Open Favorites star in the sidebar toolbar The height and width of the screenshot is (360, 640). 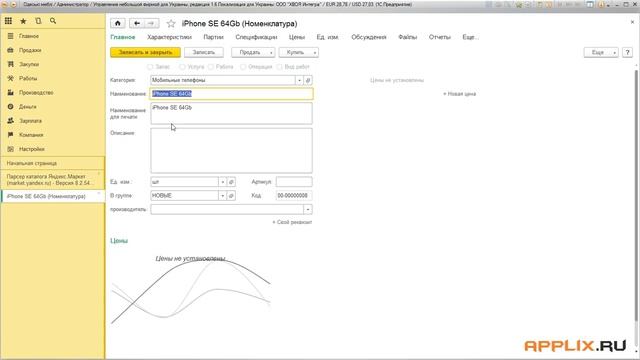tap(23, 21)
